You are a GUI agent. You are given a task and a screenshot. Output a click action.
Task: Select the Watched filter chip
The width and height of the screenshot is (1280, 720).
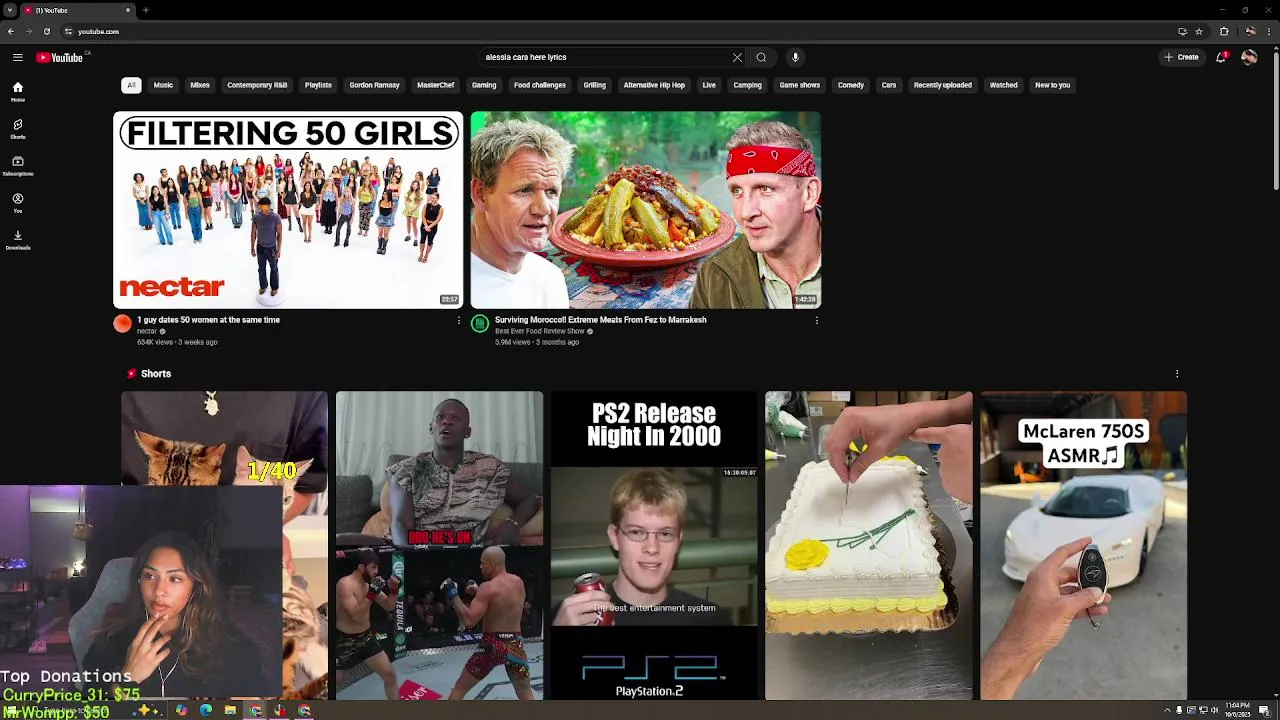(x=1003, y=85)
